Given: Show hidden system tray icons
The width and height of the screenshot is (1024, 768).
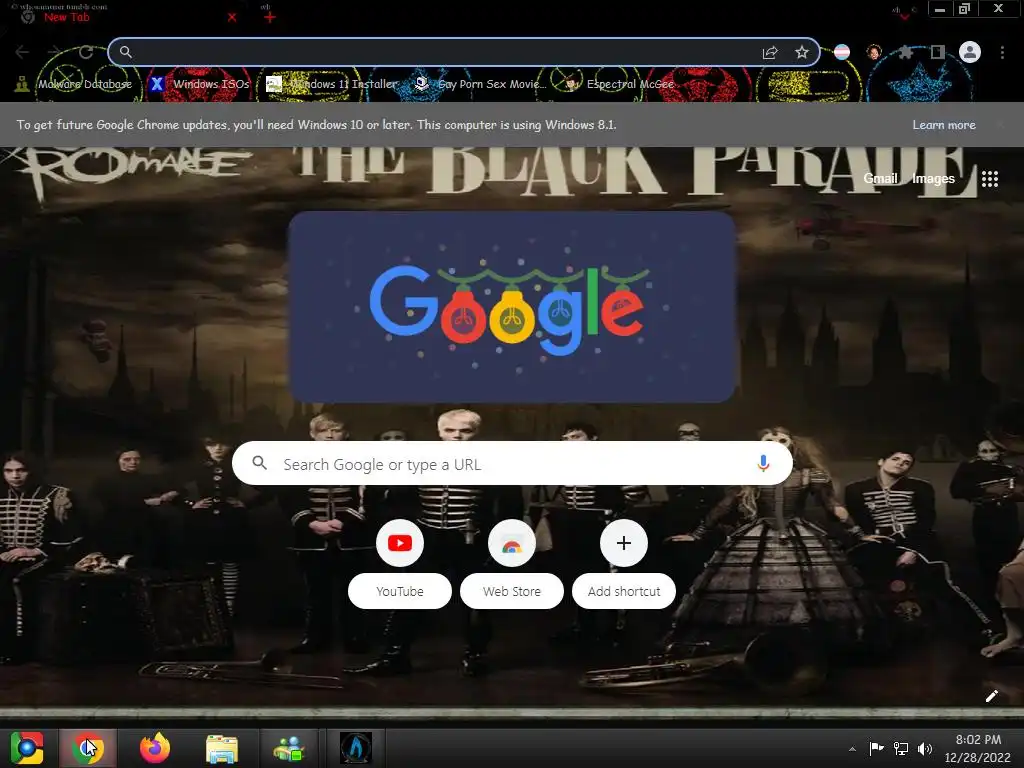Looking at the screenshot, I should 852,749.
